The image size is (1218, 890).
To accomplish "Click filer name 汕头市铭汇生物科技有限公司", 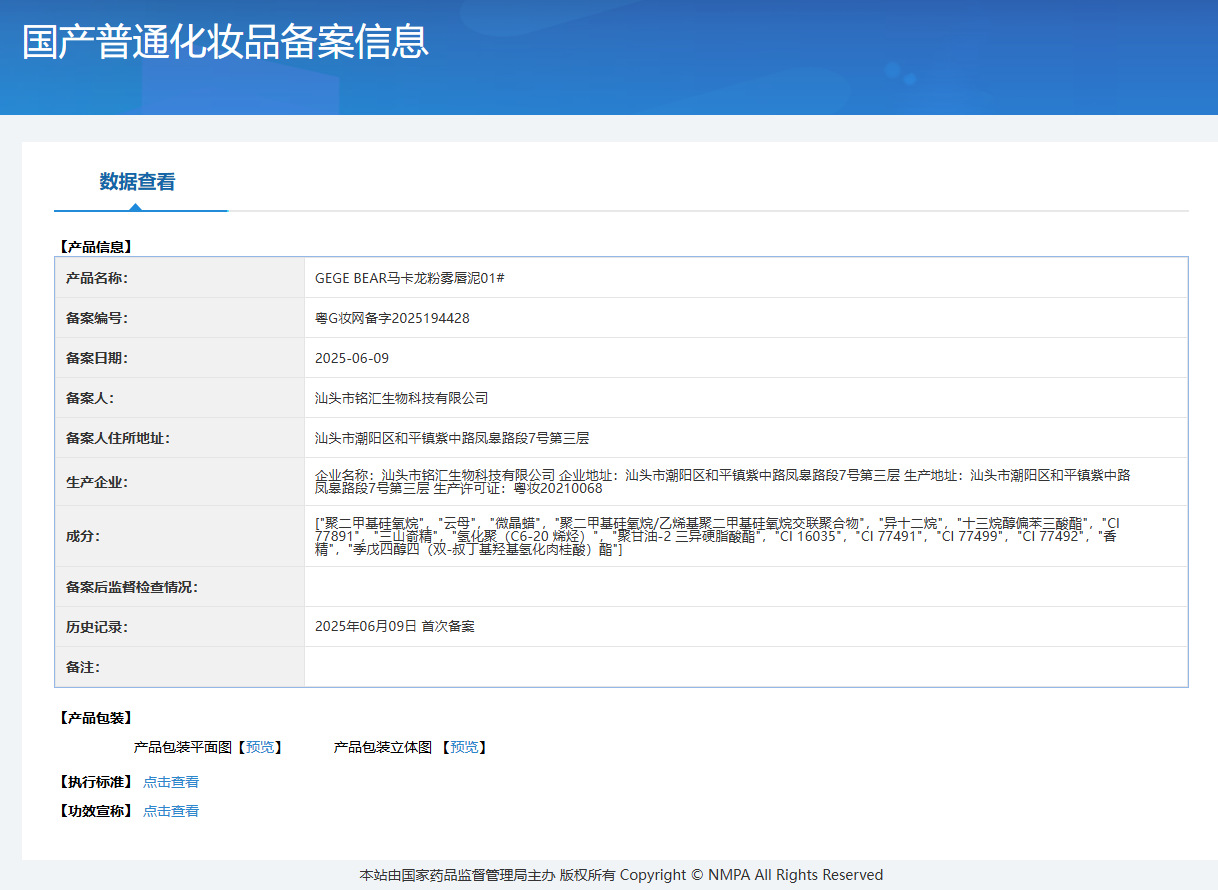I will pyautogui.click(x=401, y=398).
